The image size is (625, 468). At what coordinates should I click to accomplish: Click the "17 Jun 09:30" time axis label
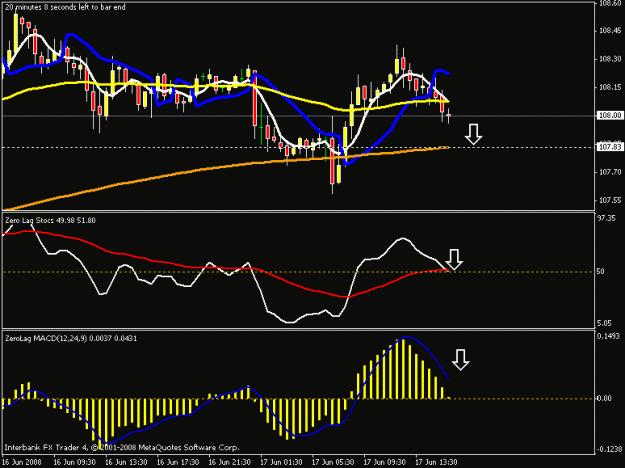(x=385, y=462)
